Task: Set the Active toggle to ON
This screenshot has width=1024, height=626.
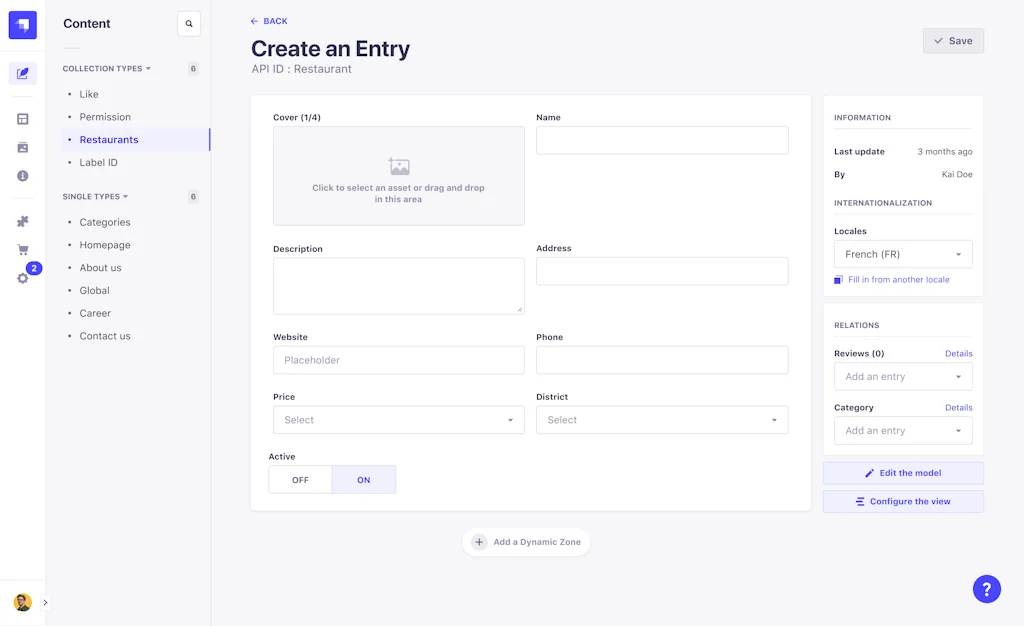Action: point(364,480)
